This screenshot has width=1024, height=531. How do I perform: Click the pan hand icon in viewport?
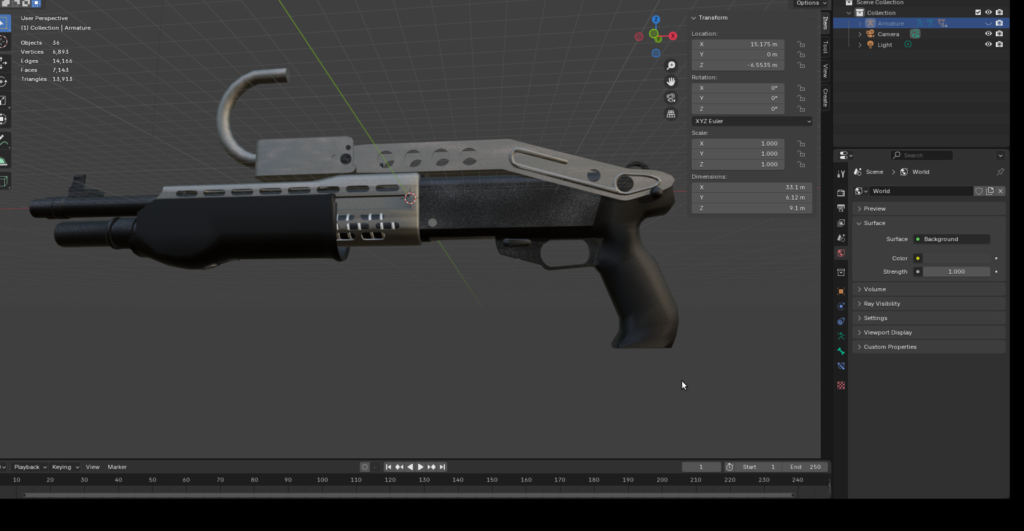point(671,82)
